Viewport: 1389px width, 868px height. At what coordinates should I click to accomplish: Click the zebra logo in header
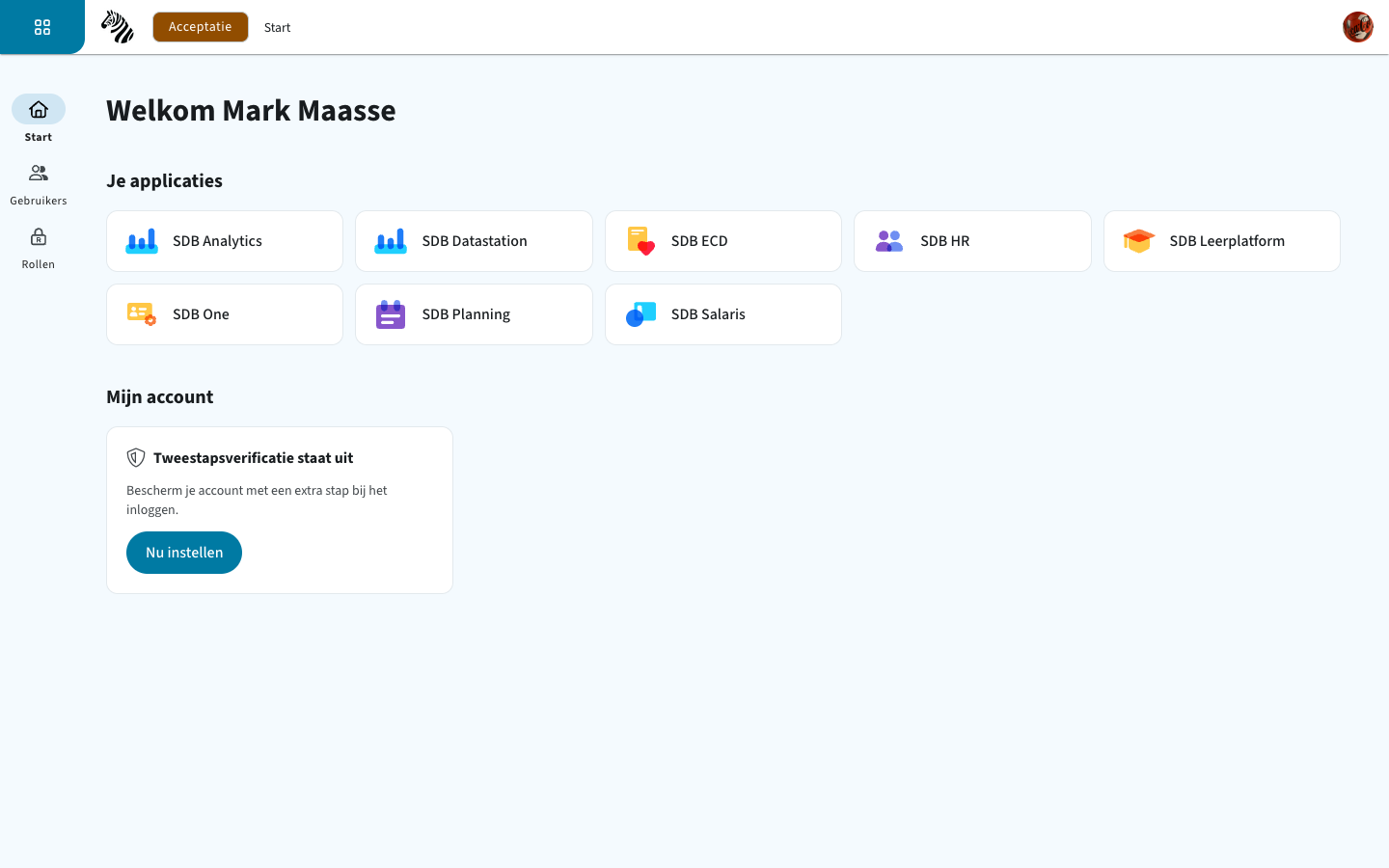coord(118,27)
